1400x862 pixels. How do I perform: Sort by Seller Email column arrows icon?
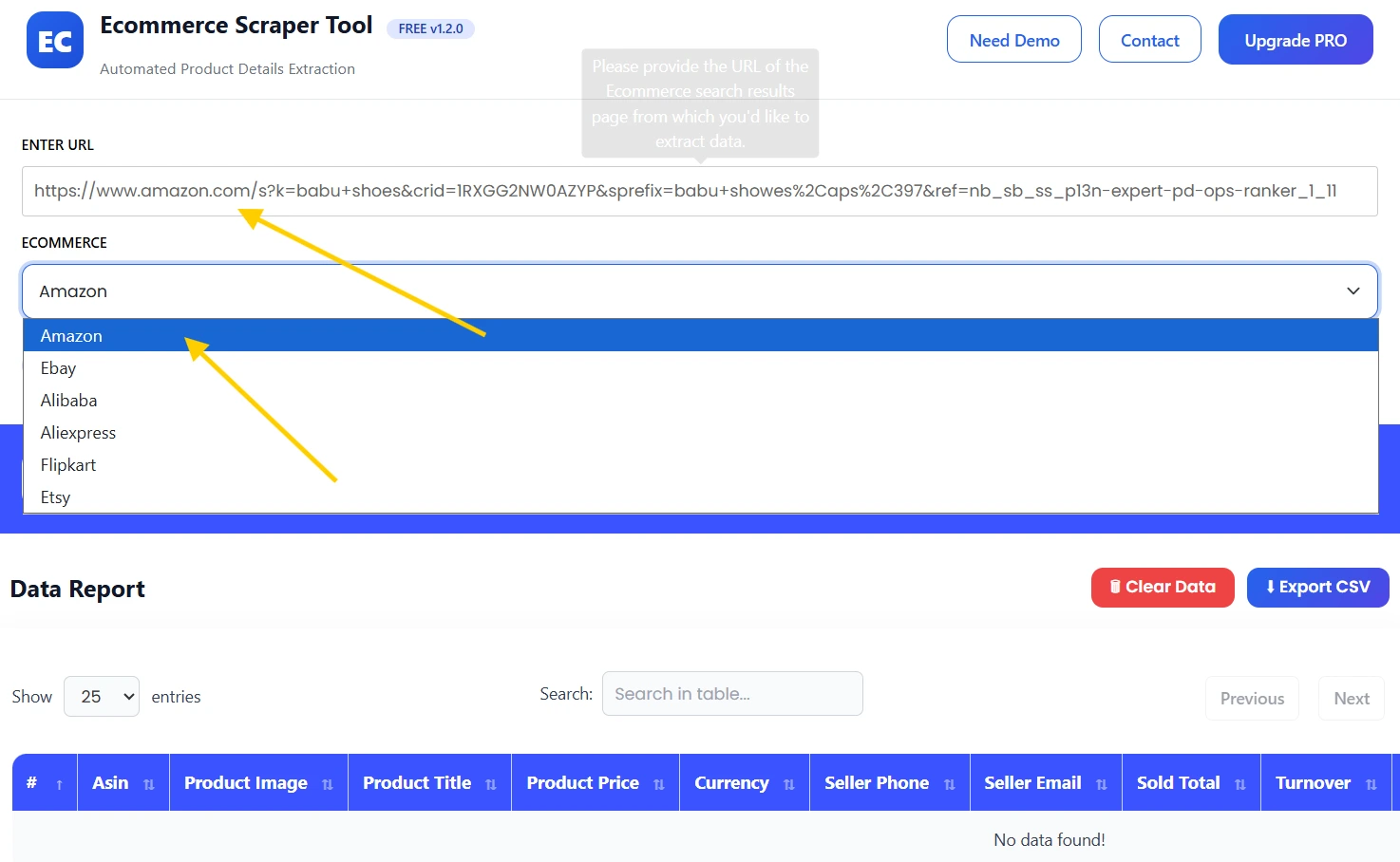tap(1102, 784)
